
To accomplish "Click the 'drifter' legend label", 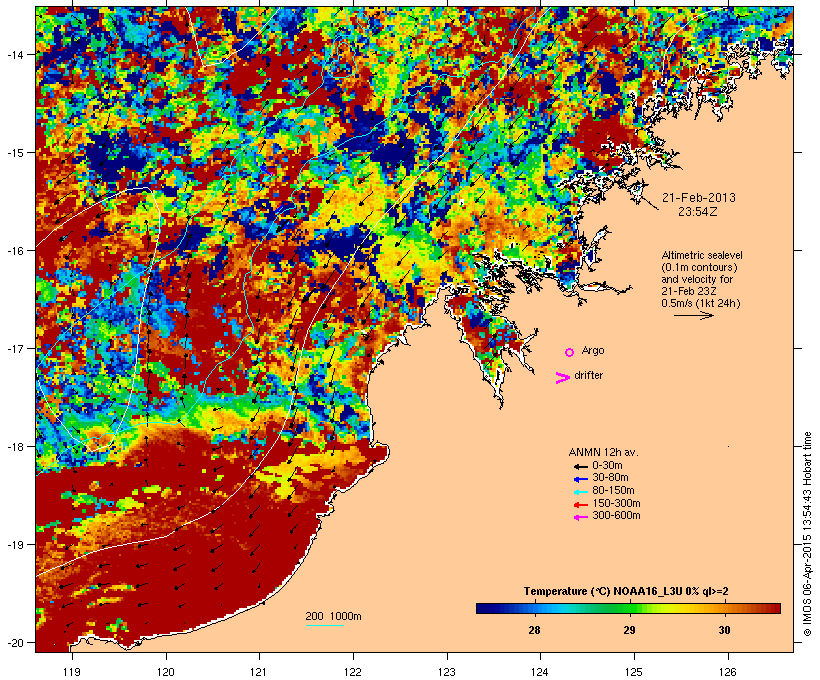I will click(588, 375).
